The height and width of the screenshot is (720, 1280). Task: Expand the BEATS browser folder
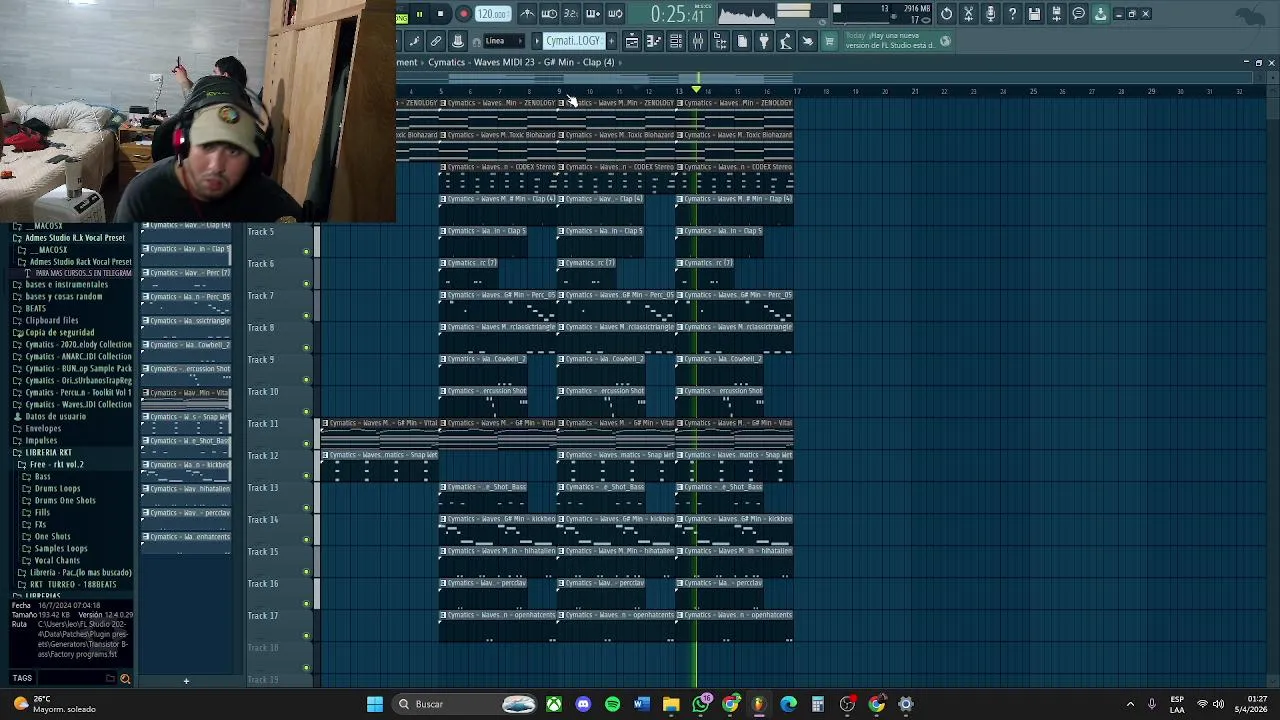(36, 309)
